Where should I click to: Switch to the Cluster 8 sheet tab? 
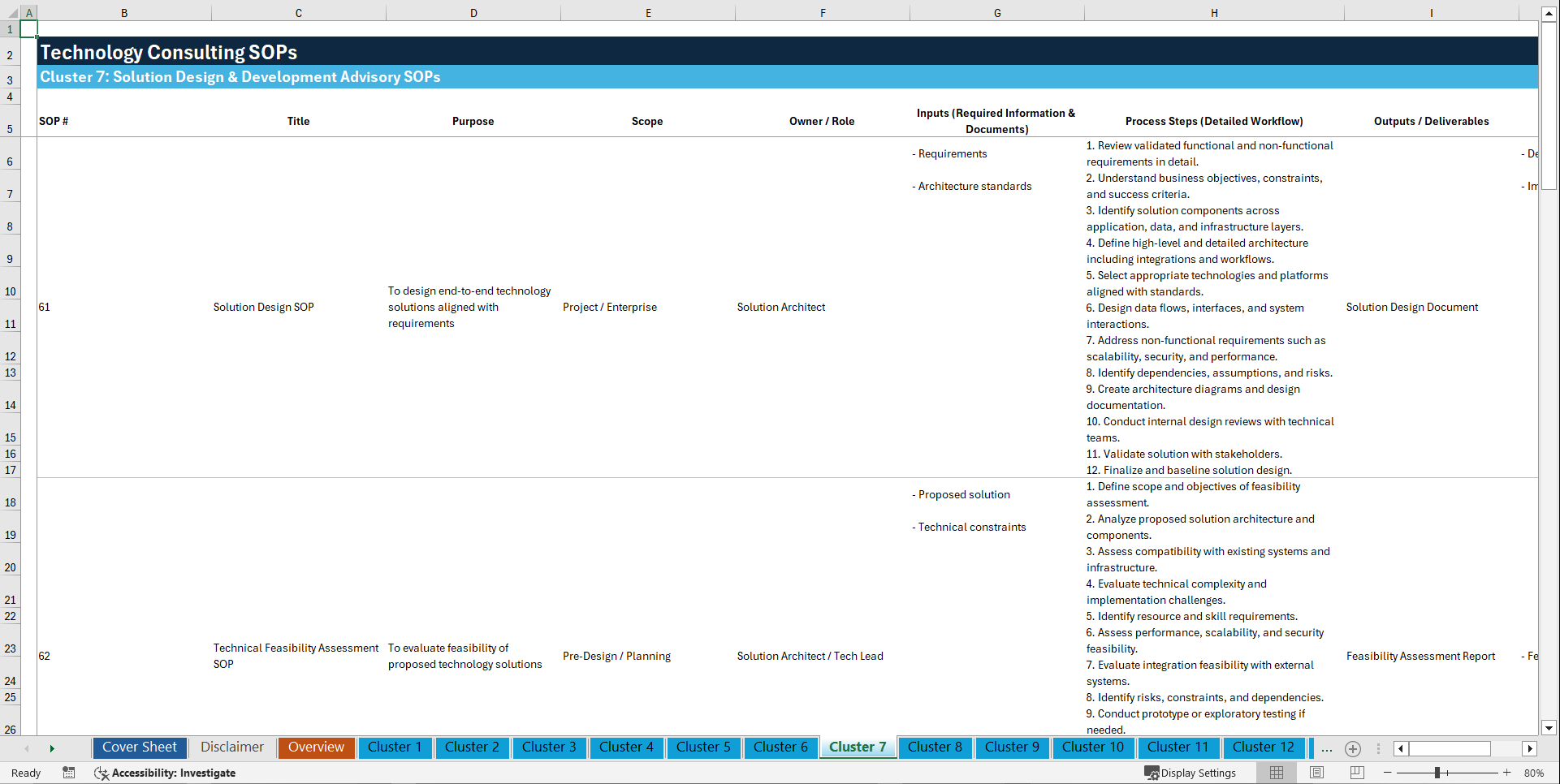click(935, 747)
